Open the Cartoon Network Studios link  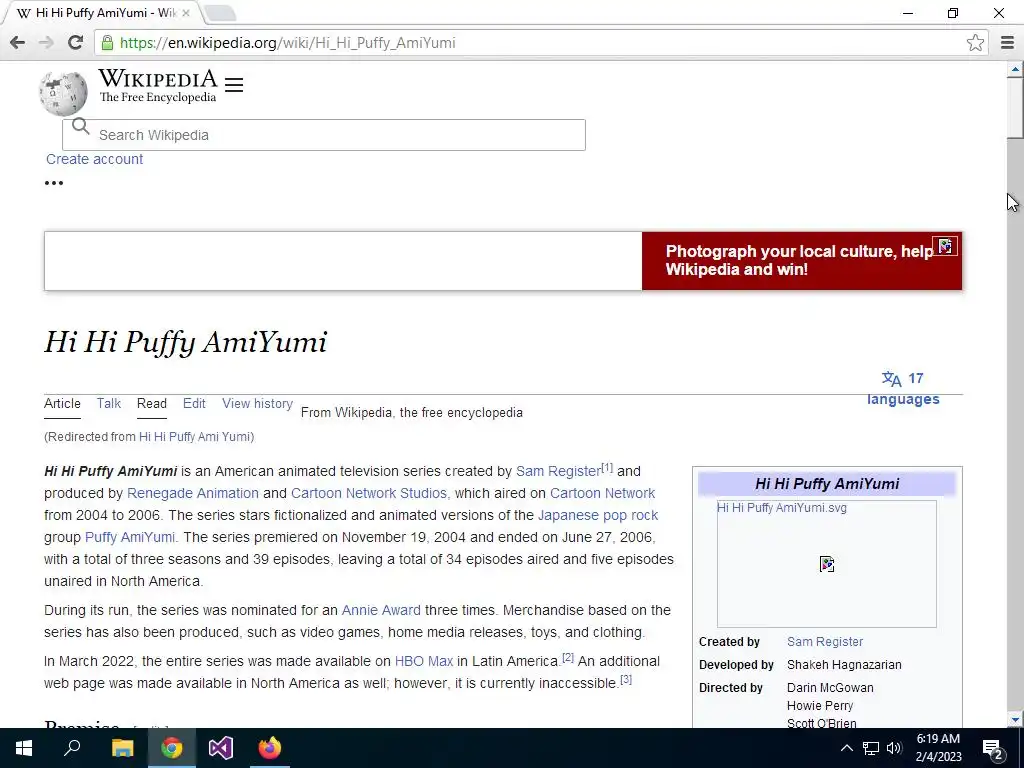pyautogui.click(x=370, y=493)
